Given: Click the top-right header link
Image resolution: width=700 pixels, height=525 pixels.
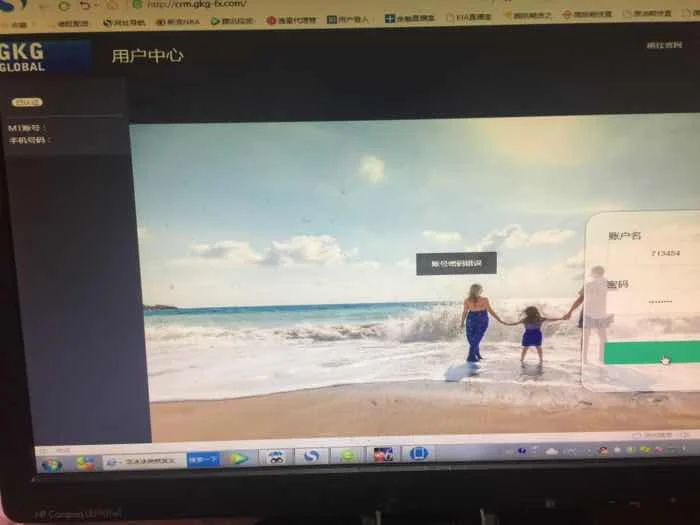Looking at the screenshot, I should [x=663, y=46].
